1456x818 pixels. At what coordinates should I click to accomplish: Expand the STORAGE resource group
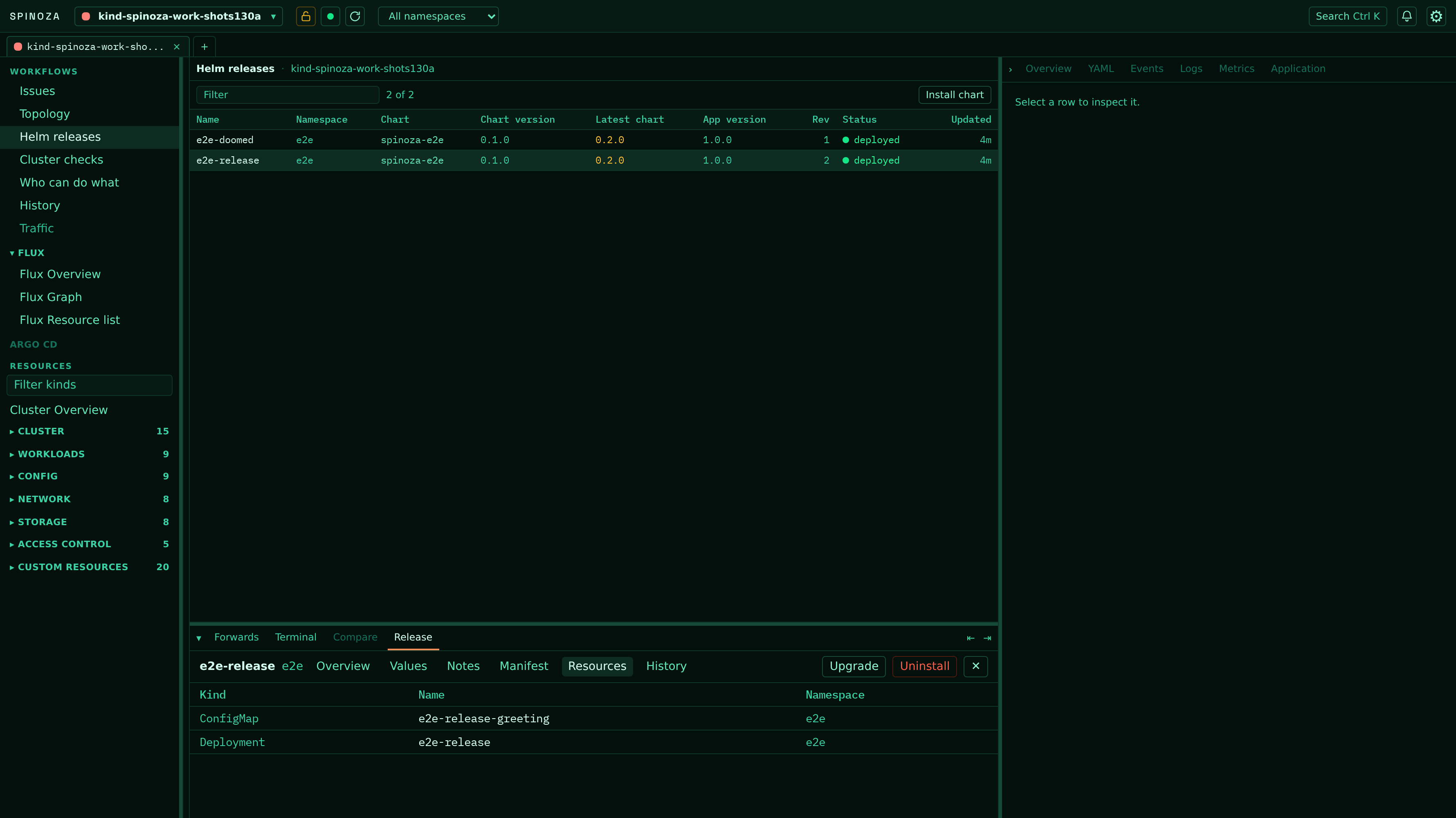click(89, 522)
